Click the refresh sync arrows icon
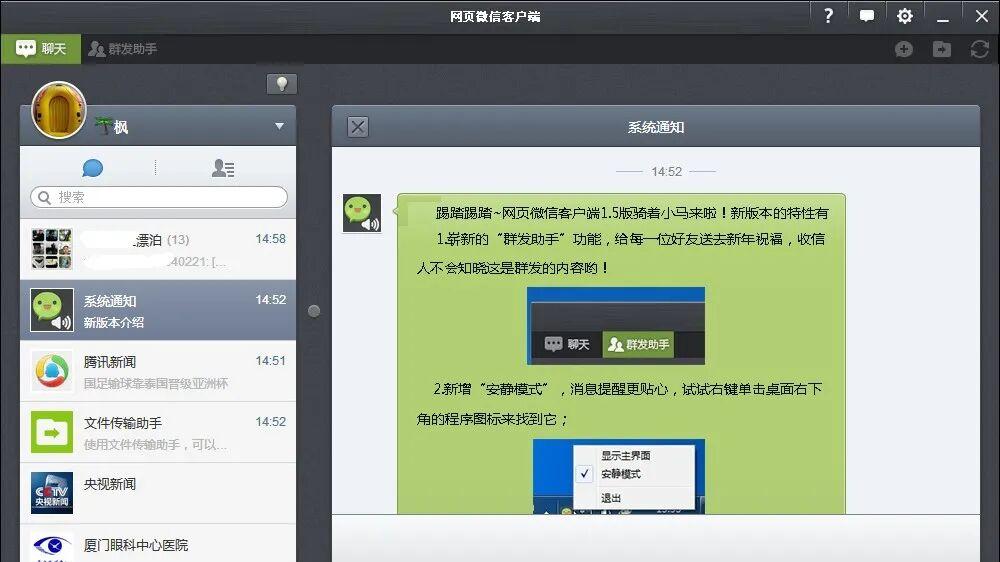1000x562 pixels. pos(980,49)
